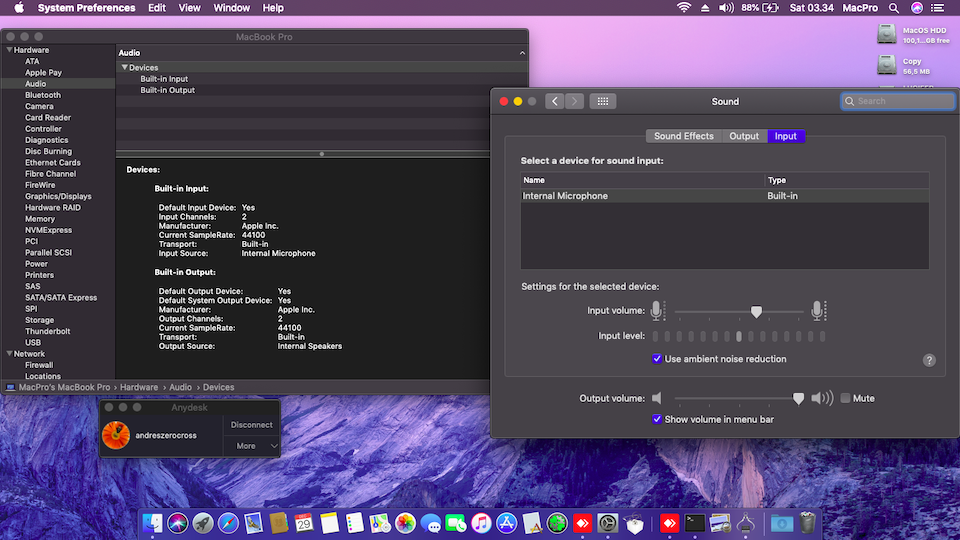
Task: Open Edit menu in menu bar
Action: (x=157, y=8)
